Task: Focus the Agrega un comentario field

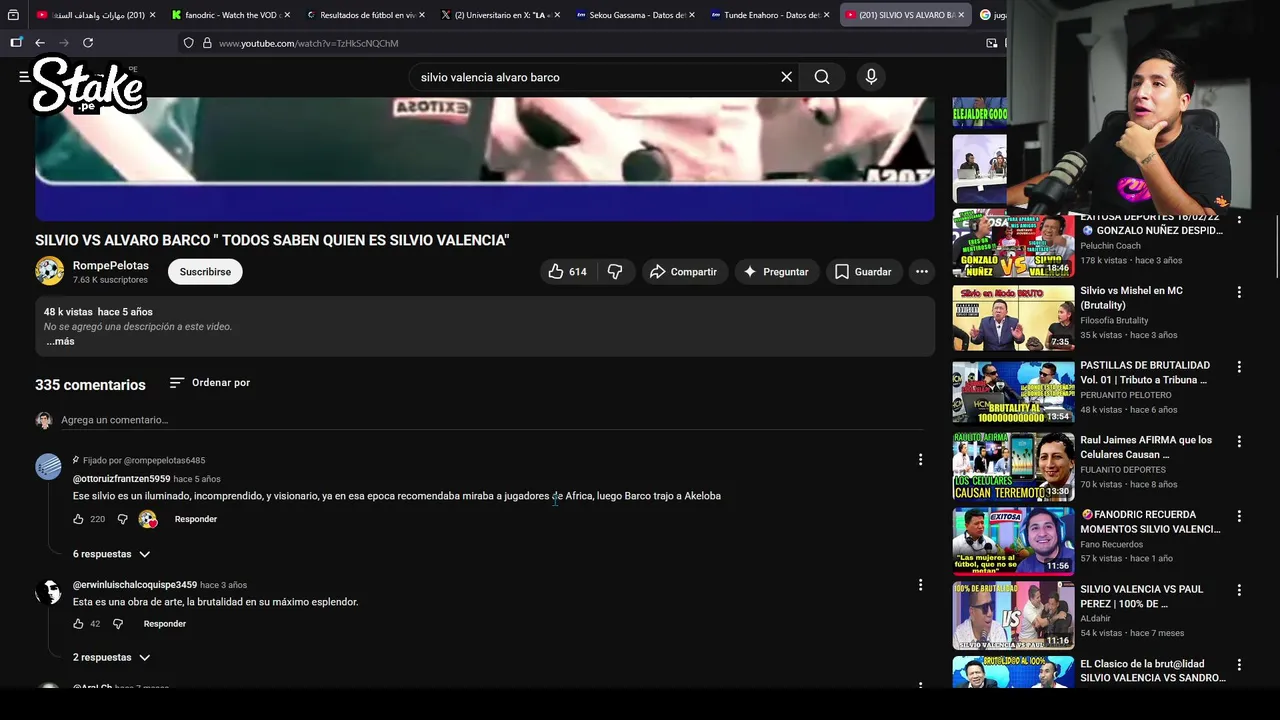Action: [490, 420]
